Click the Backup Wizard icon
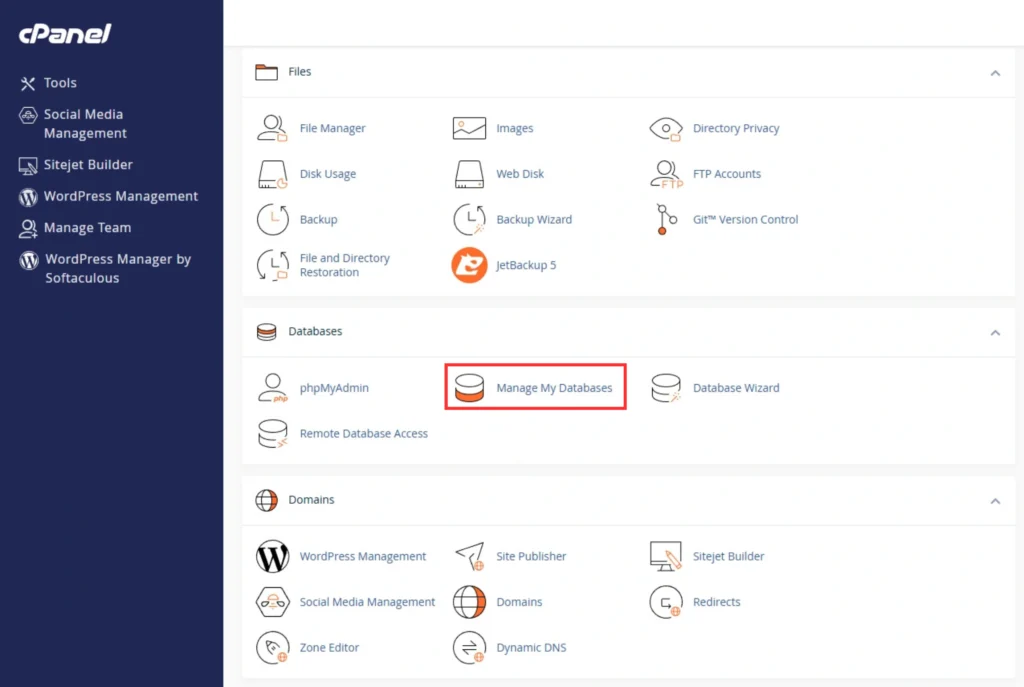 [x=469, y=219]
